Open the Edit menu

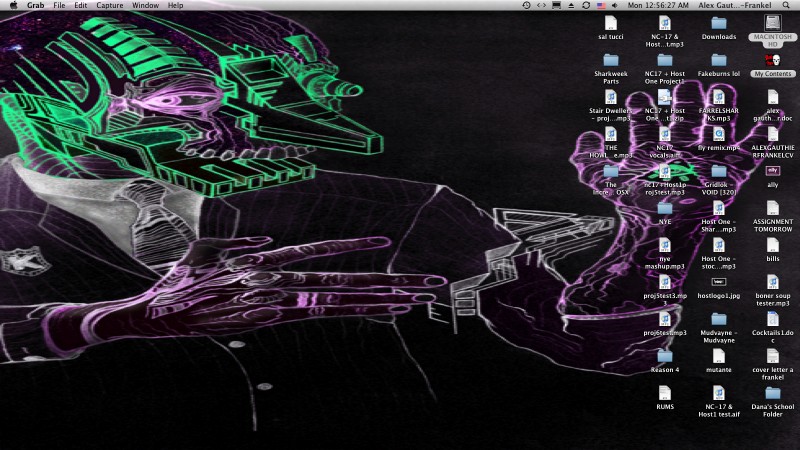pos(81,5)
